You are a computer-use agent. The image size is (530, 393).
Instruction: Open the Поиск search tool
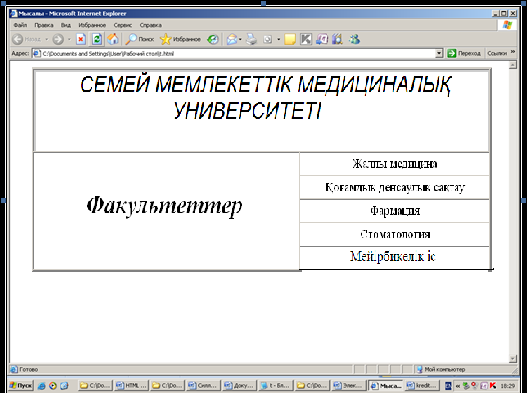(x=140, y=39)
